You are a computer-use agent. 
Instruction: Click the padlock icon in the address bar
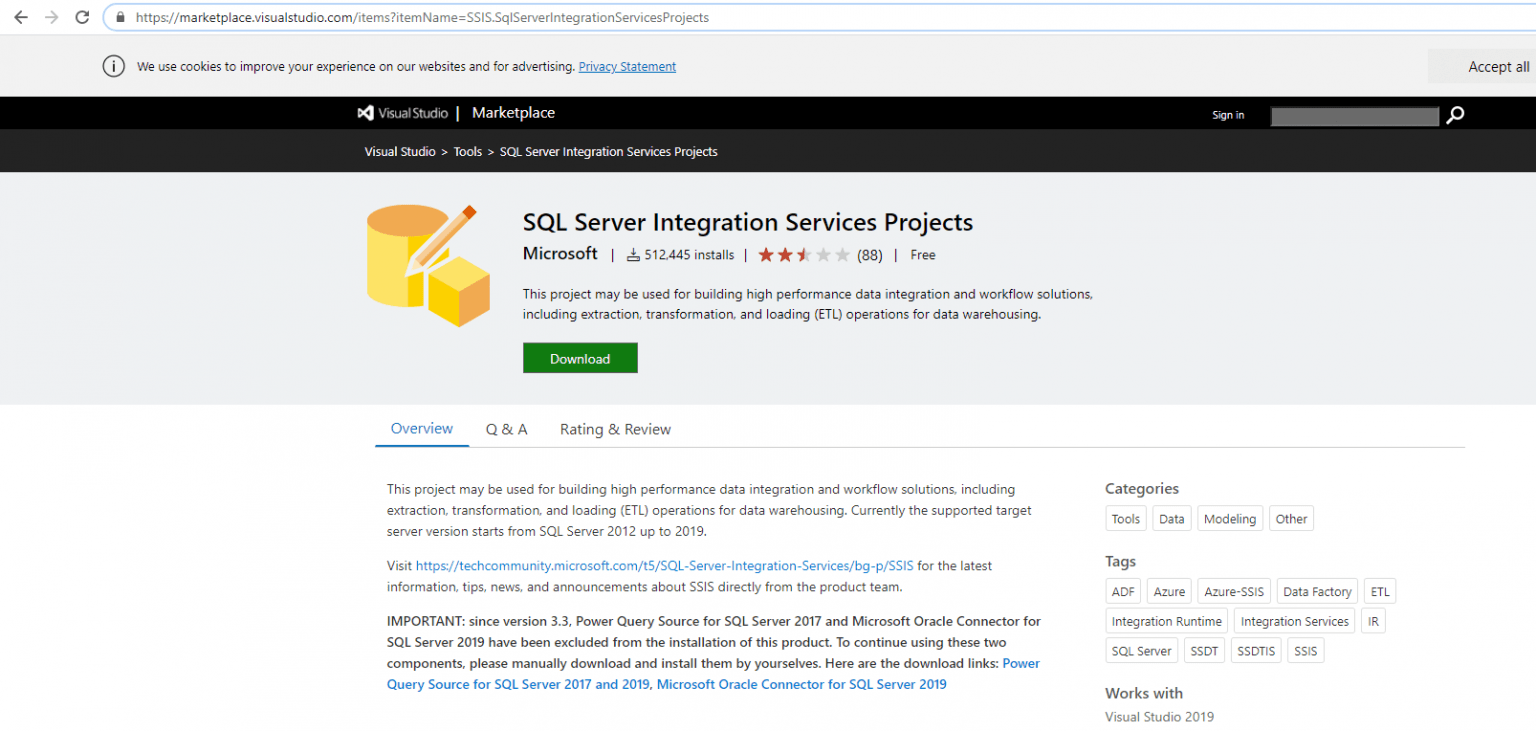click(119, 17)
